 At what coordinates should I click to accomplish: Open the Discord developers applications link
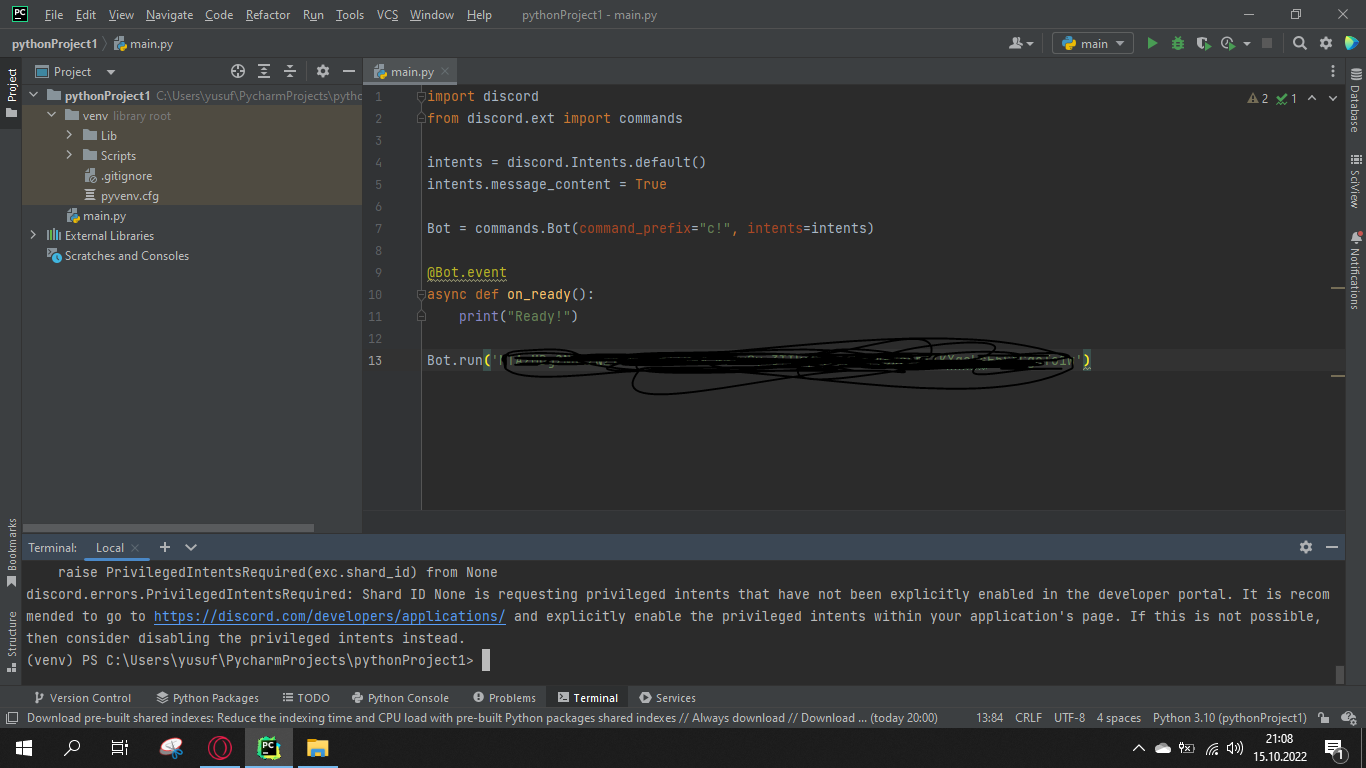point(329,616)
